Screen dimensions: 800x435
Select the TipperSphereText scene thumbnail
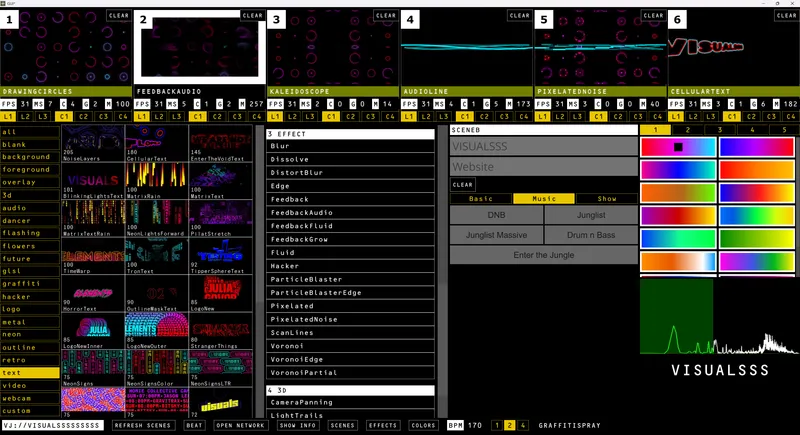tap(216, 255)
